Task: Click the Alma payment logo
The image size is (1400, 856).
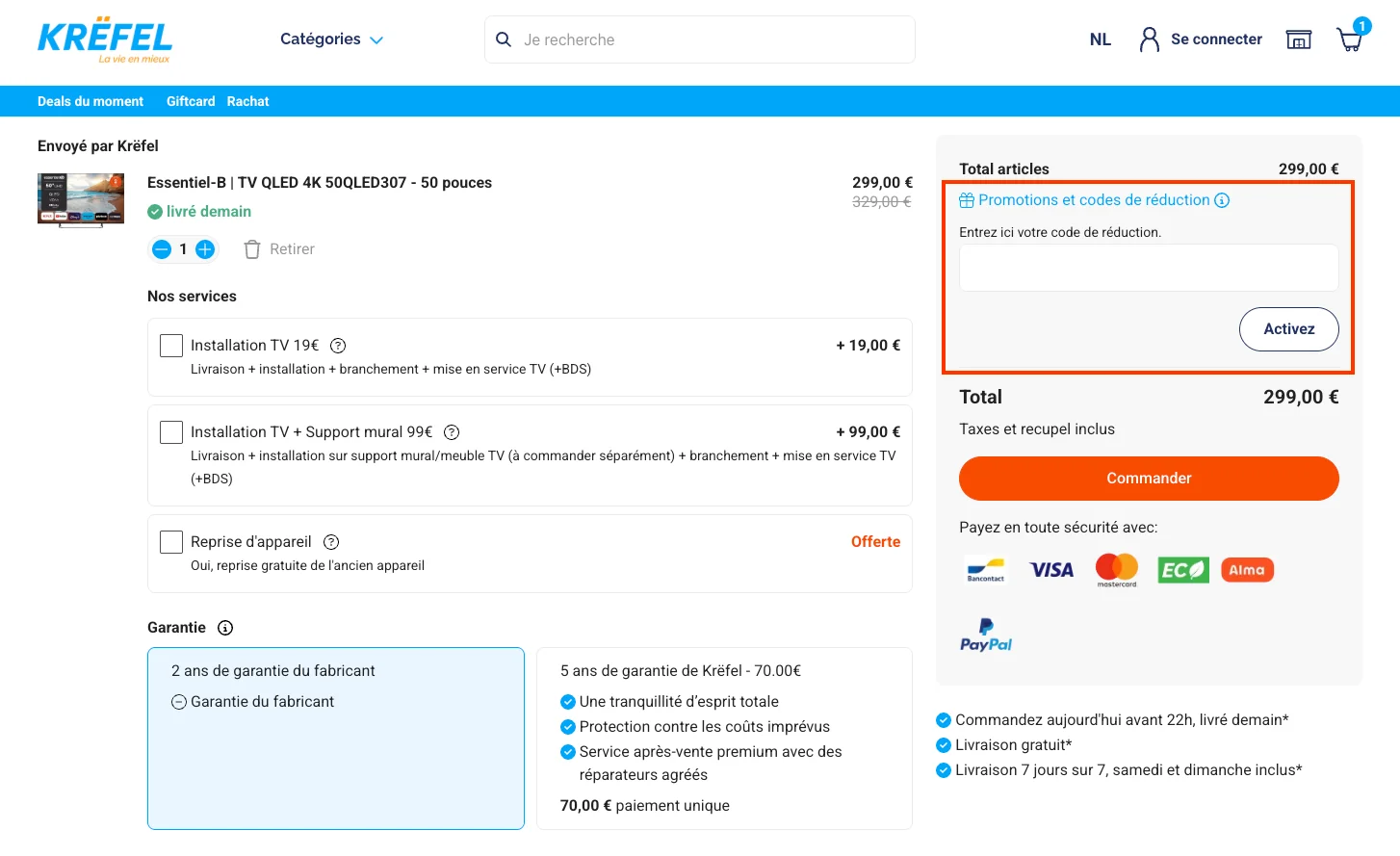Action: tap(1247, 570)
